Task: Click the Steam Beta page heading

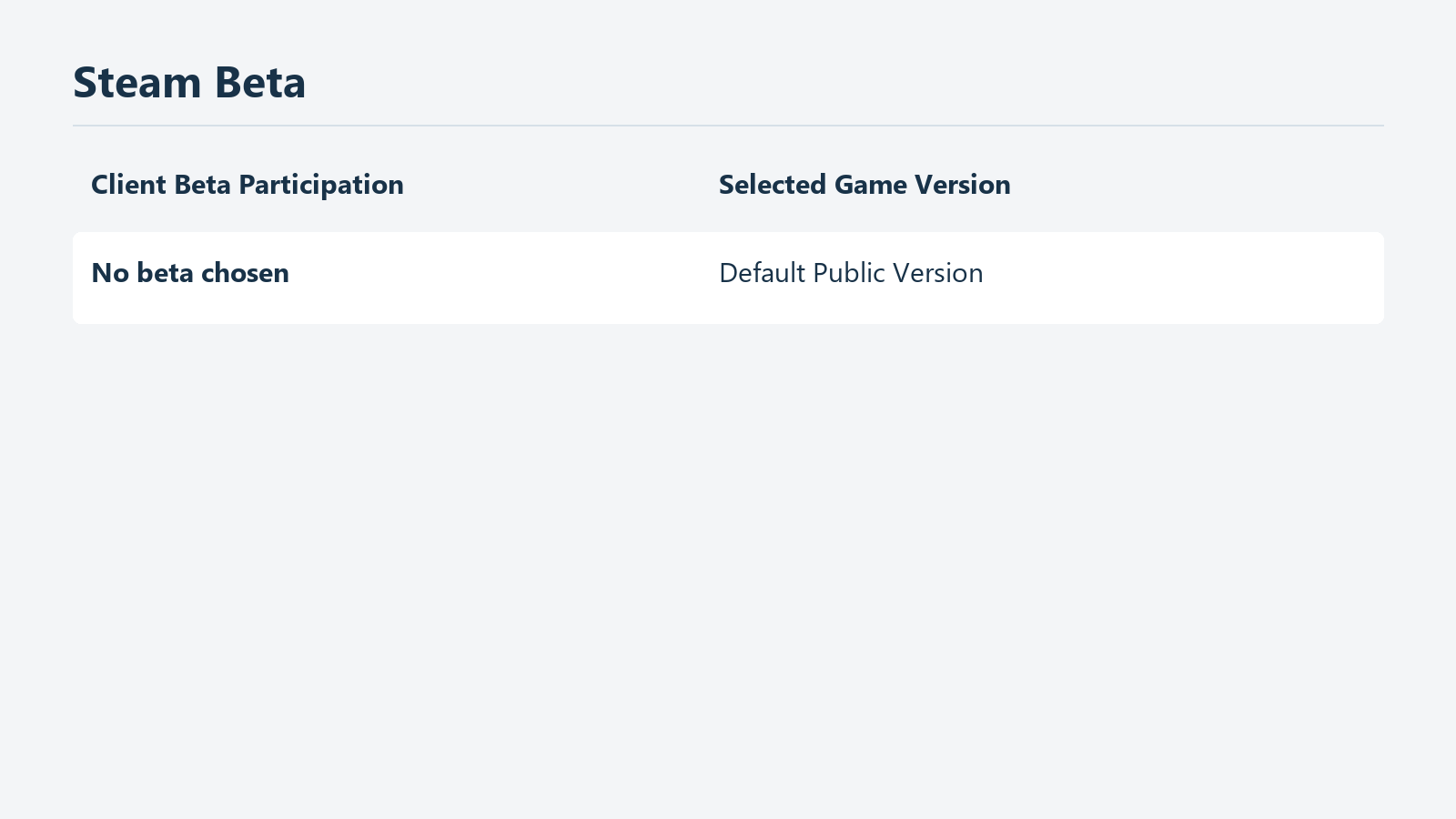Action: click(189, 83)
